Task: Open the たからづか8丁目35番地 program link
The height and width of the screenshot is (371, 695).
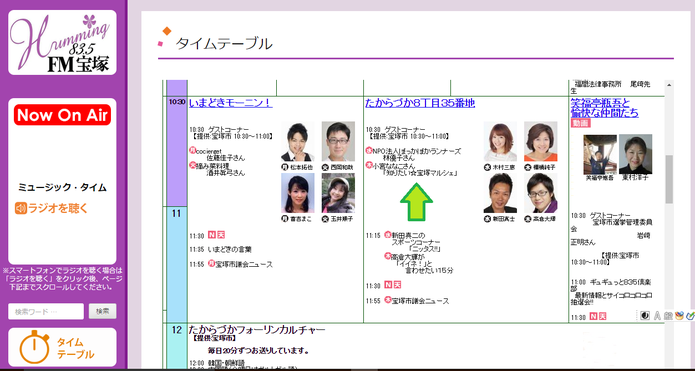Action: (x=420, y=103)
